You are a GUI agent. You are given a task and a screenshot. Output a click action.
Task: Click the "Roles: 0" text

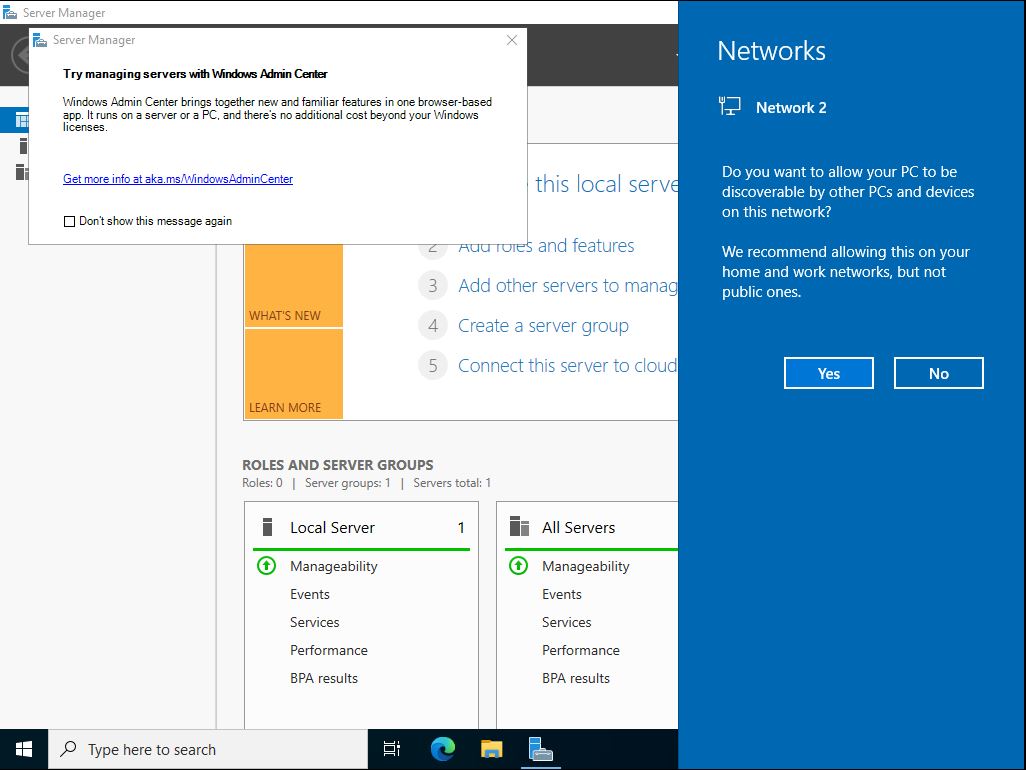pyautogui.click(x=262, y=483)
